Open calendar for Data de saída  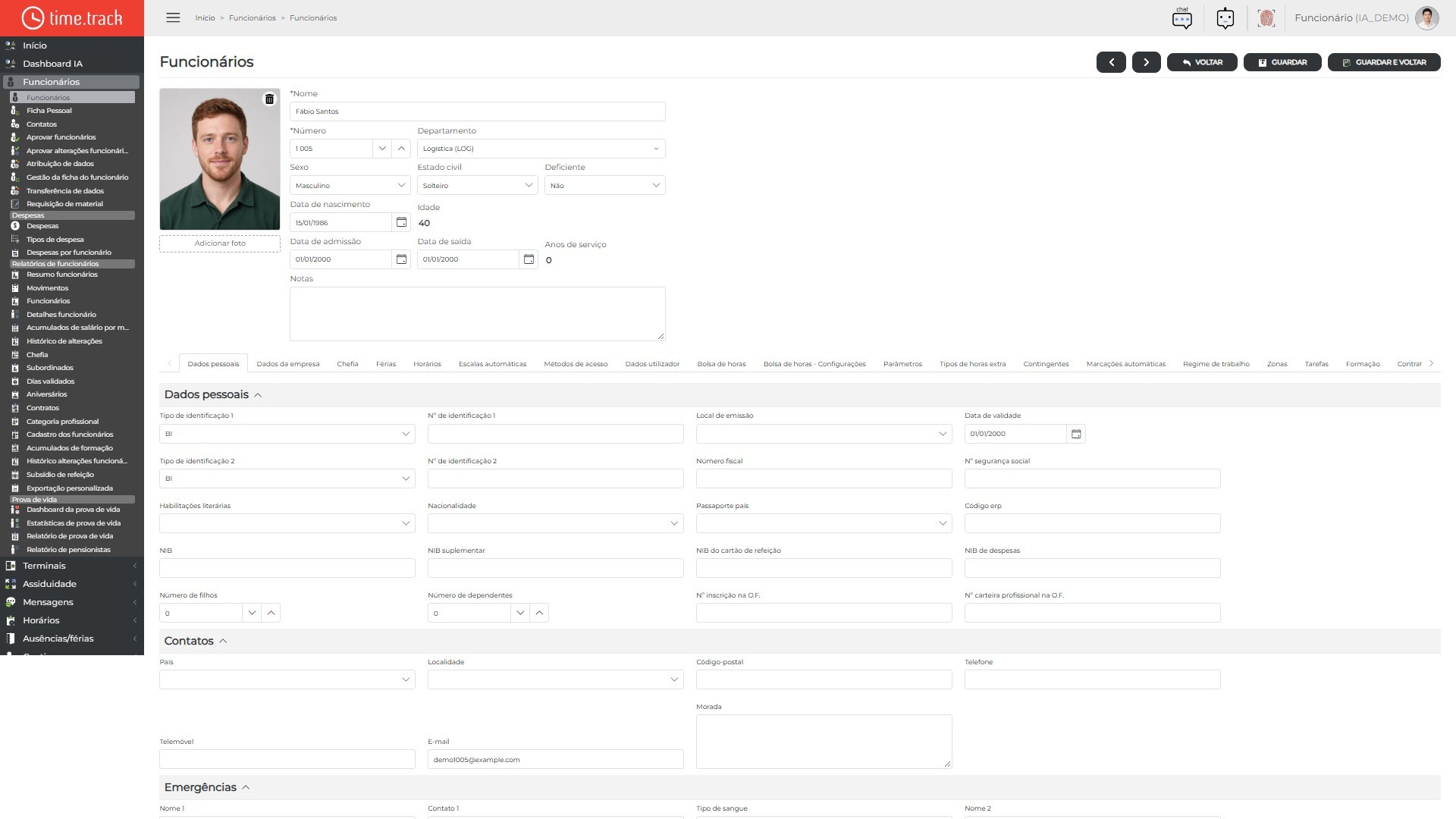click(529, 259)
